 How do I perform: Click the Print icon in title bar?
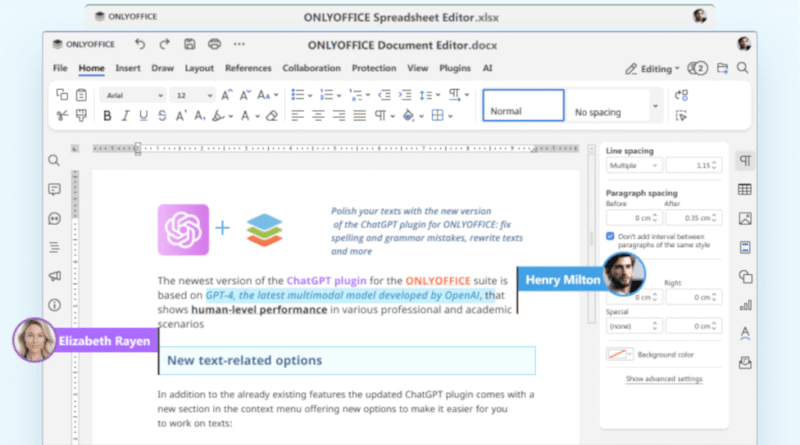(213, 44)
